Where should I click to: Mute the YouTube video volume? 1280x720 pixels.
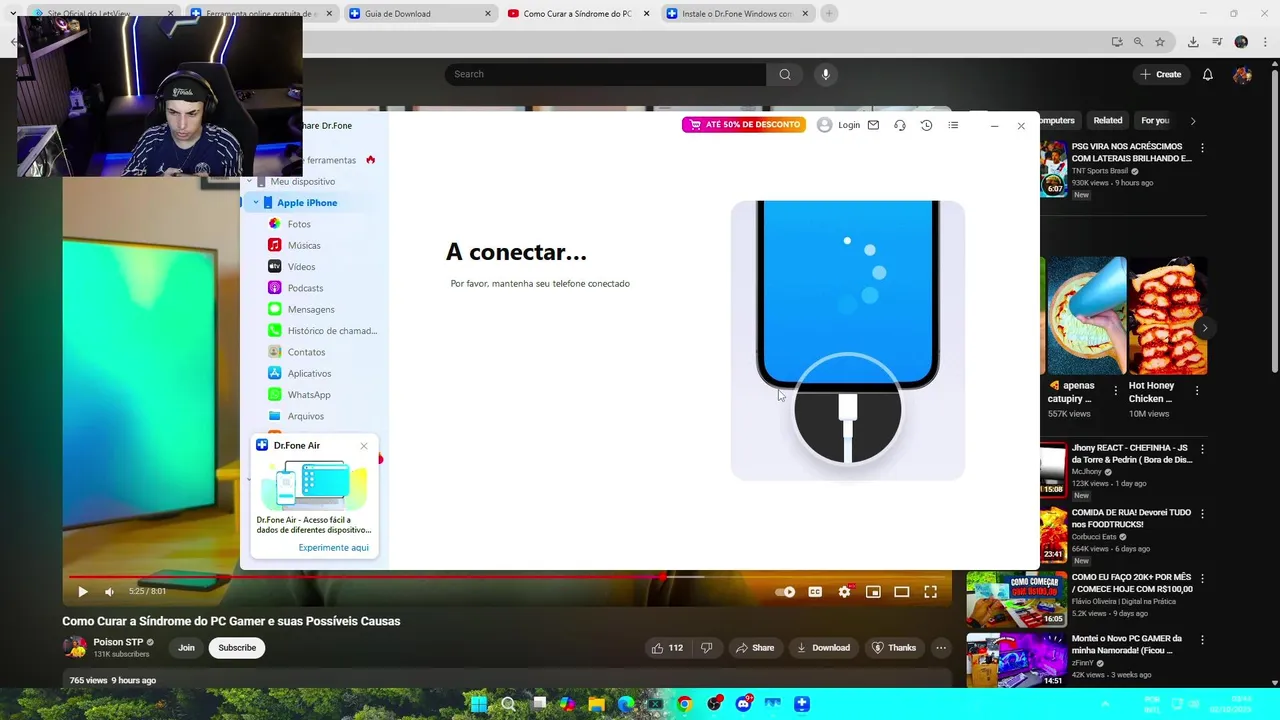point(109,592)
